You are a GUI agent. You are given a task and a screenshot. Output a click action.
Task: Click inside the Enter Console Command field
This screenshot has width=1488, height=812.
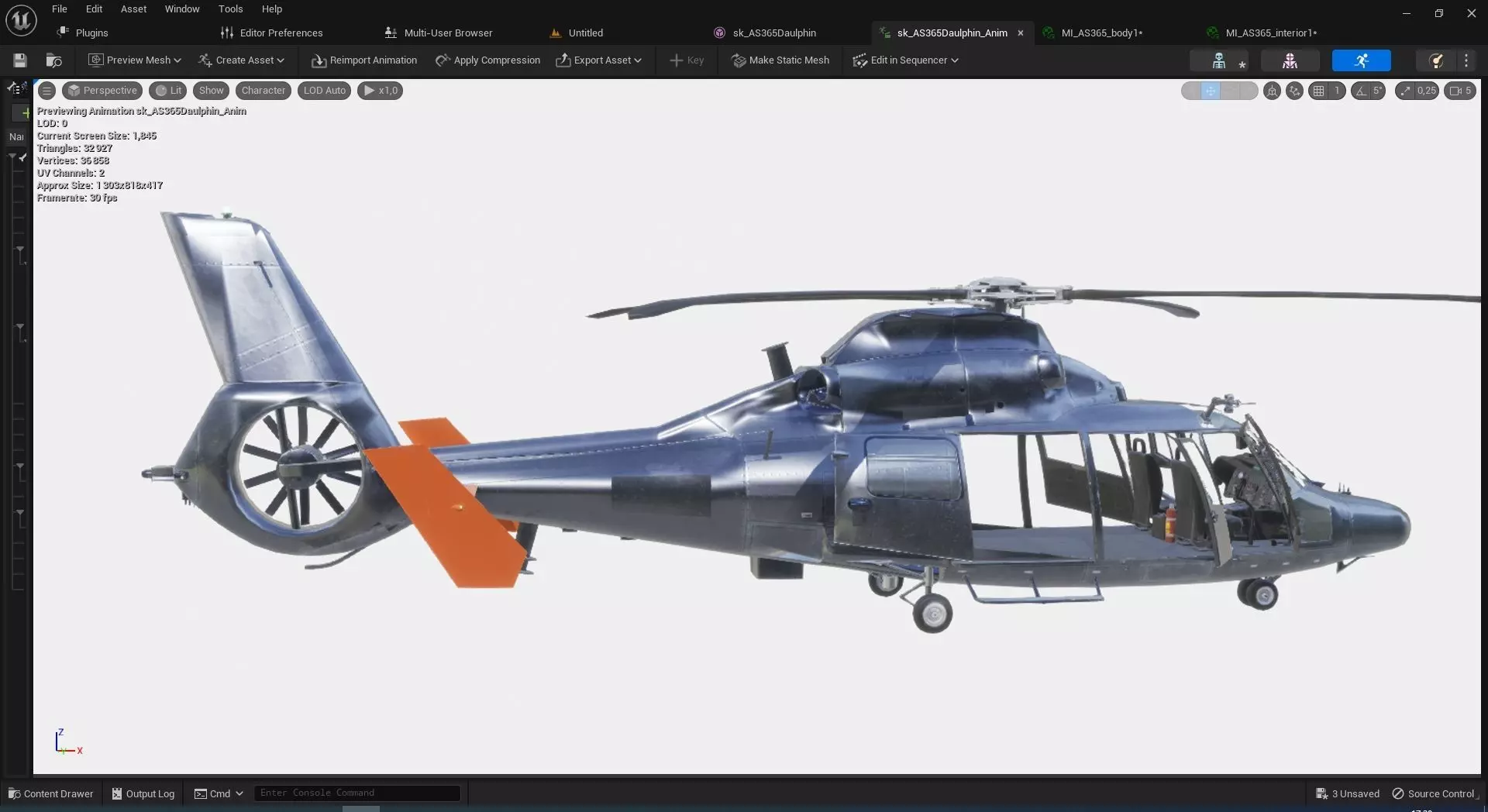coord(357,793)
